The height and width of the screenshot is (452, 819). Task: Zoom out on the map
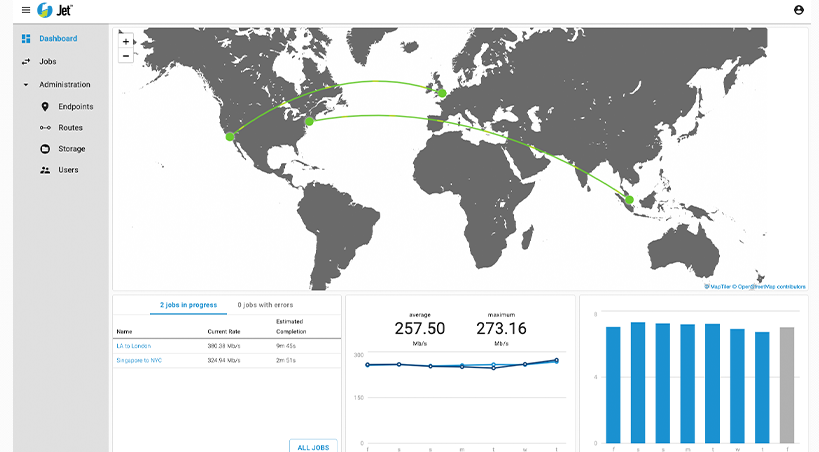(x=125, y=56)
